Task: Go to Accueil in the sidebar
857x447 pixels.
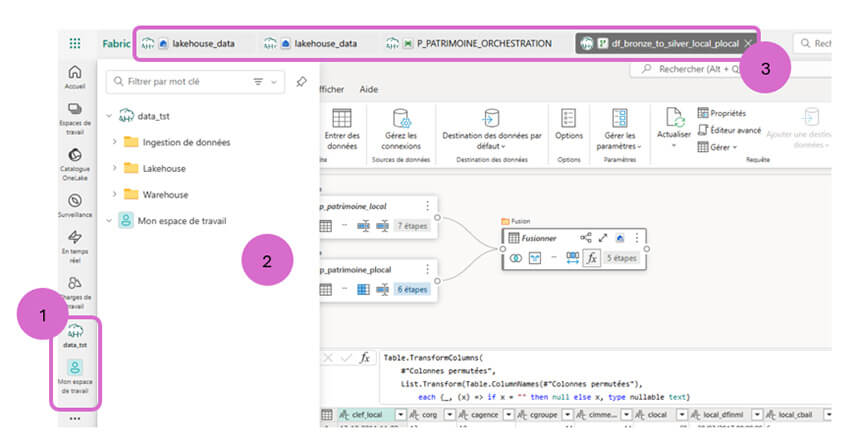Action: tap(75, 77)
